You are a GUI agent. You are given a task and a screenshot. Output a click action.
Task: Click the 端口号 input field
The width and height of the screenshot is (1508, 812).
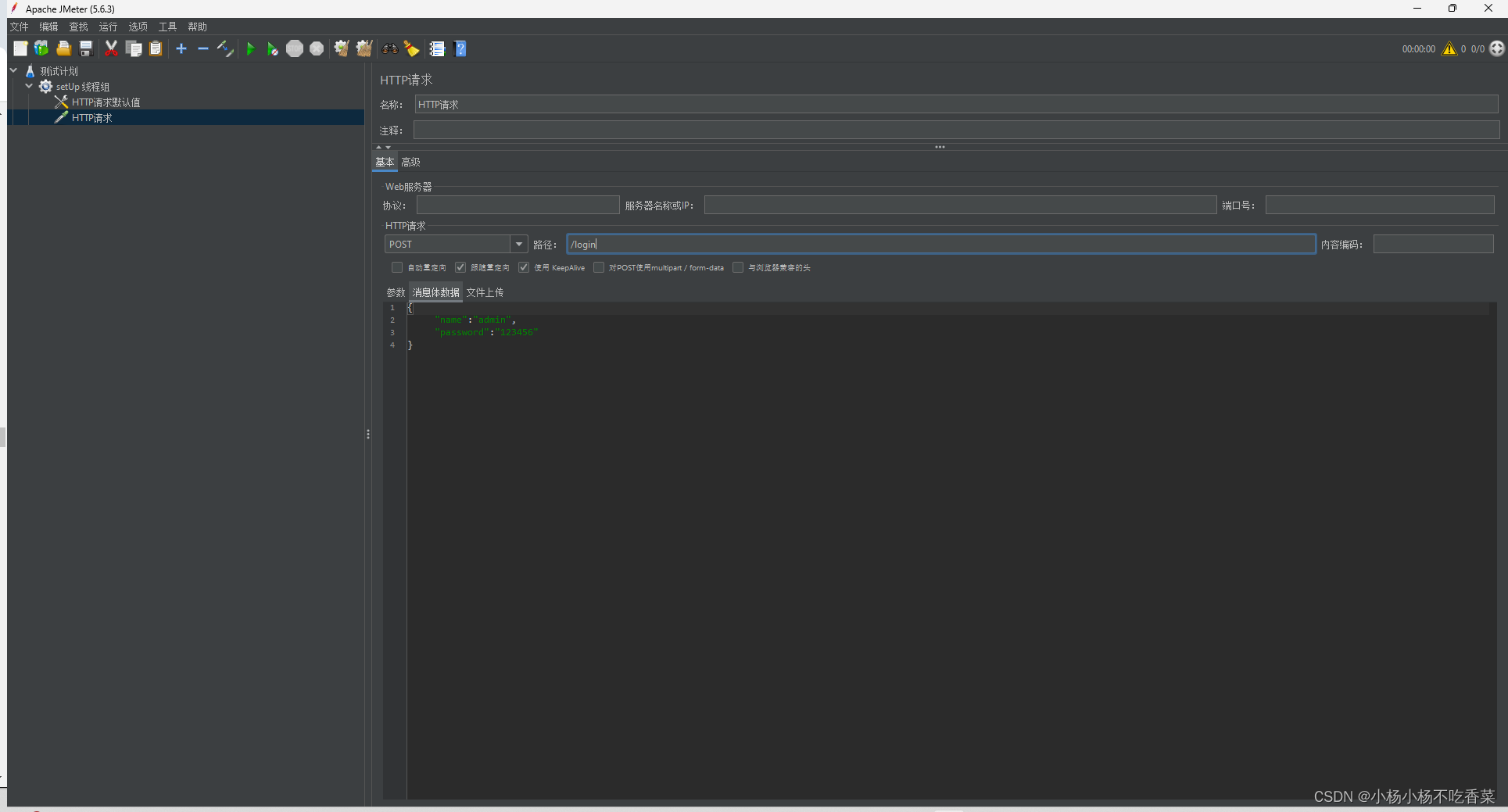tap(1380, 205)
